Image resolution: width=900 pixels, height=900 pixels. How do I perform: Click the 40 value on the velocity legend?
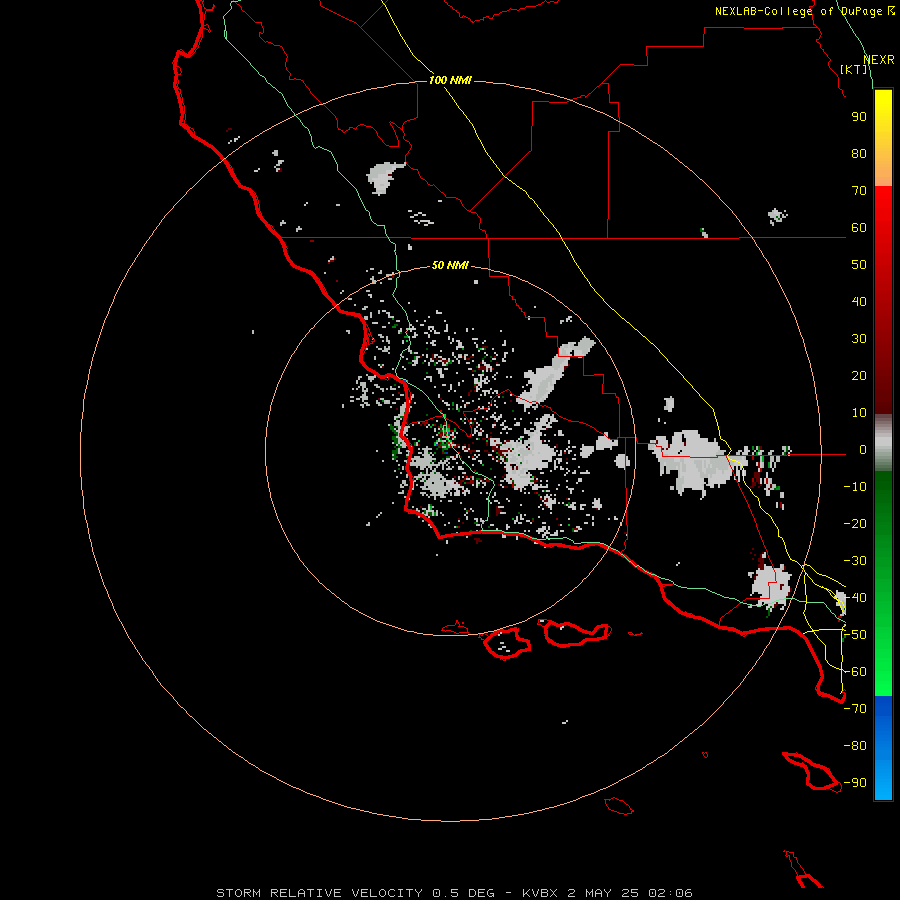859,301
